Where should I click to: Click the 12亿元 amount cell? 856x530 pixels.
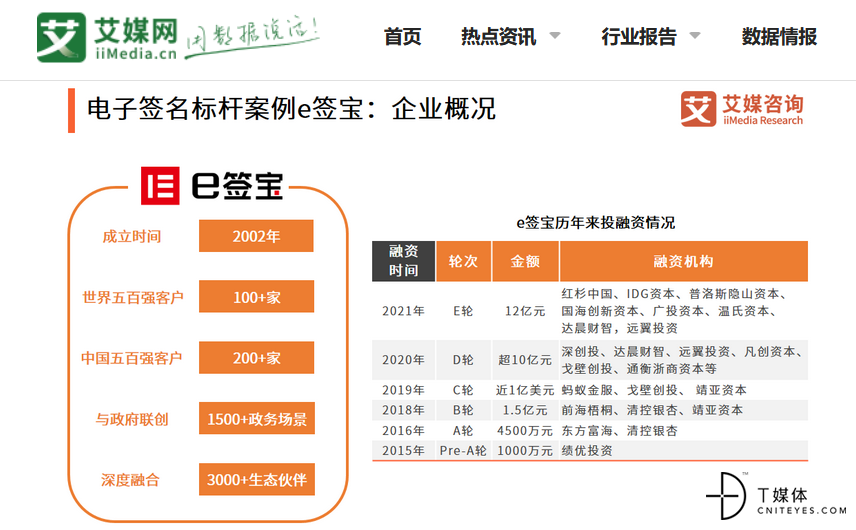525,311
